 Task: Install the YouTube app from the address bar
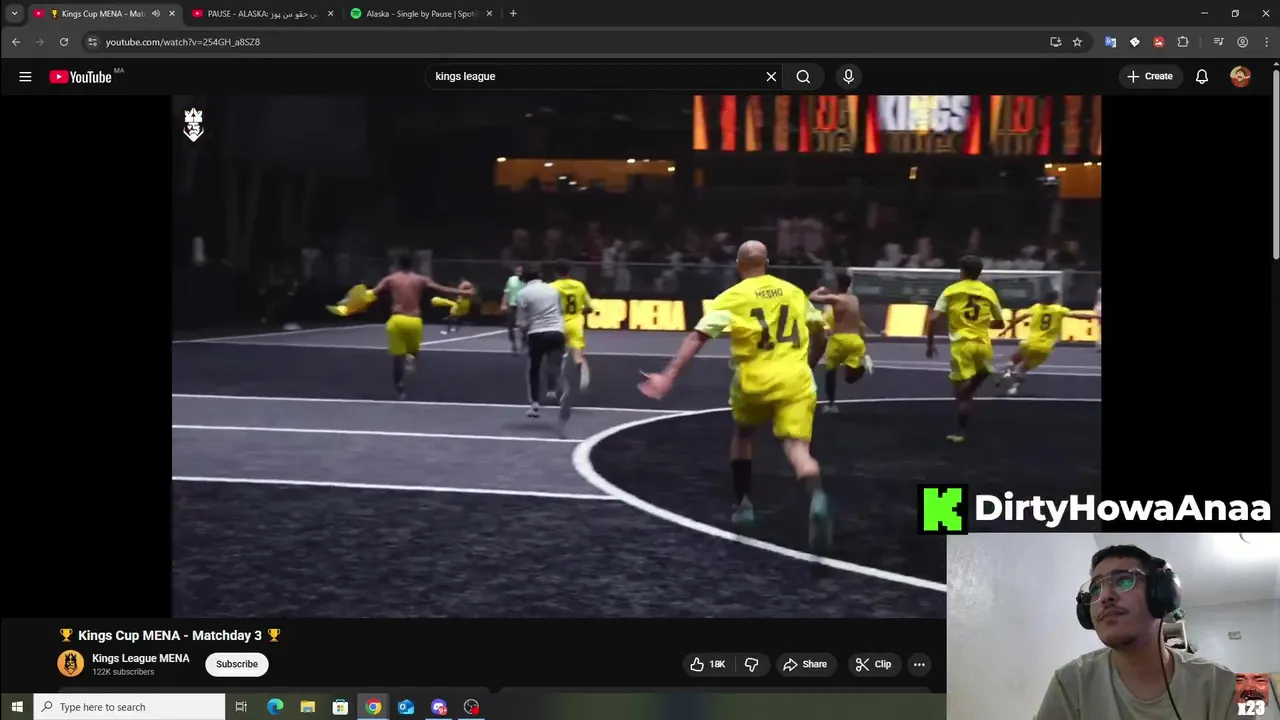coord(1055,42)
